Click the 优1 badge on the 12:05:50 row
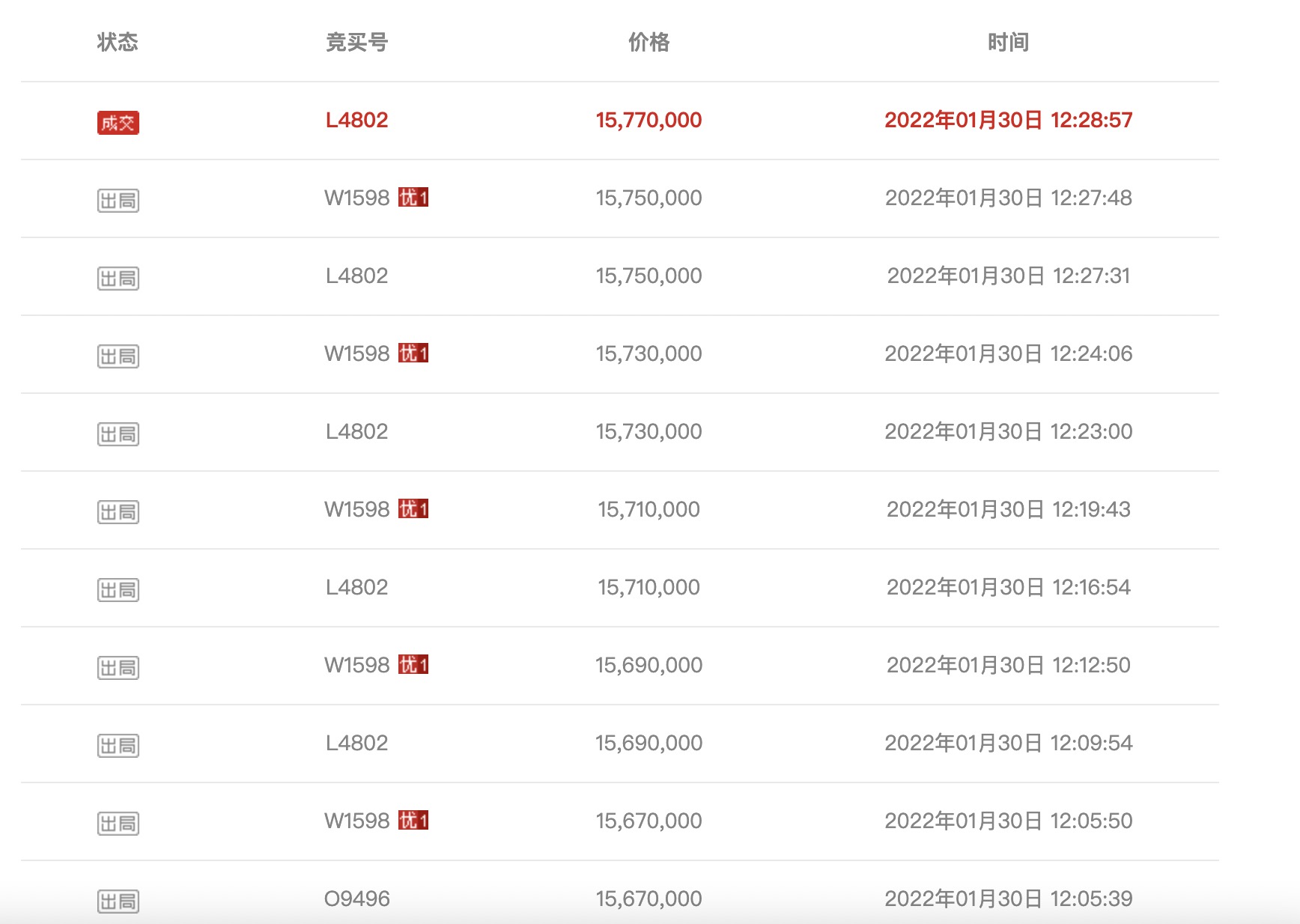This screenshot has height=924, width=1300. point(413,821)
